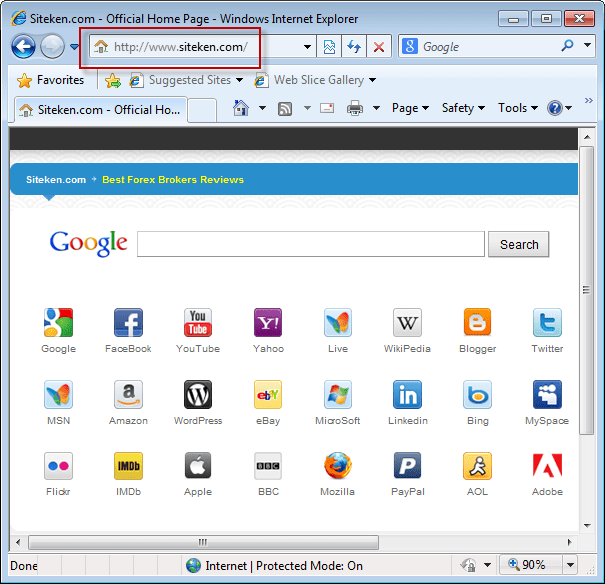Viewport: 605px width, 584px height.
Task: Expand the Home button dropdown arrow
Action: tap(262, 108)
